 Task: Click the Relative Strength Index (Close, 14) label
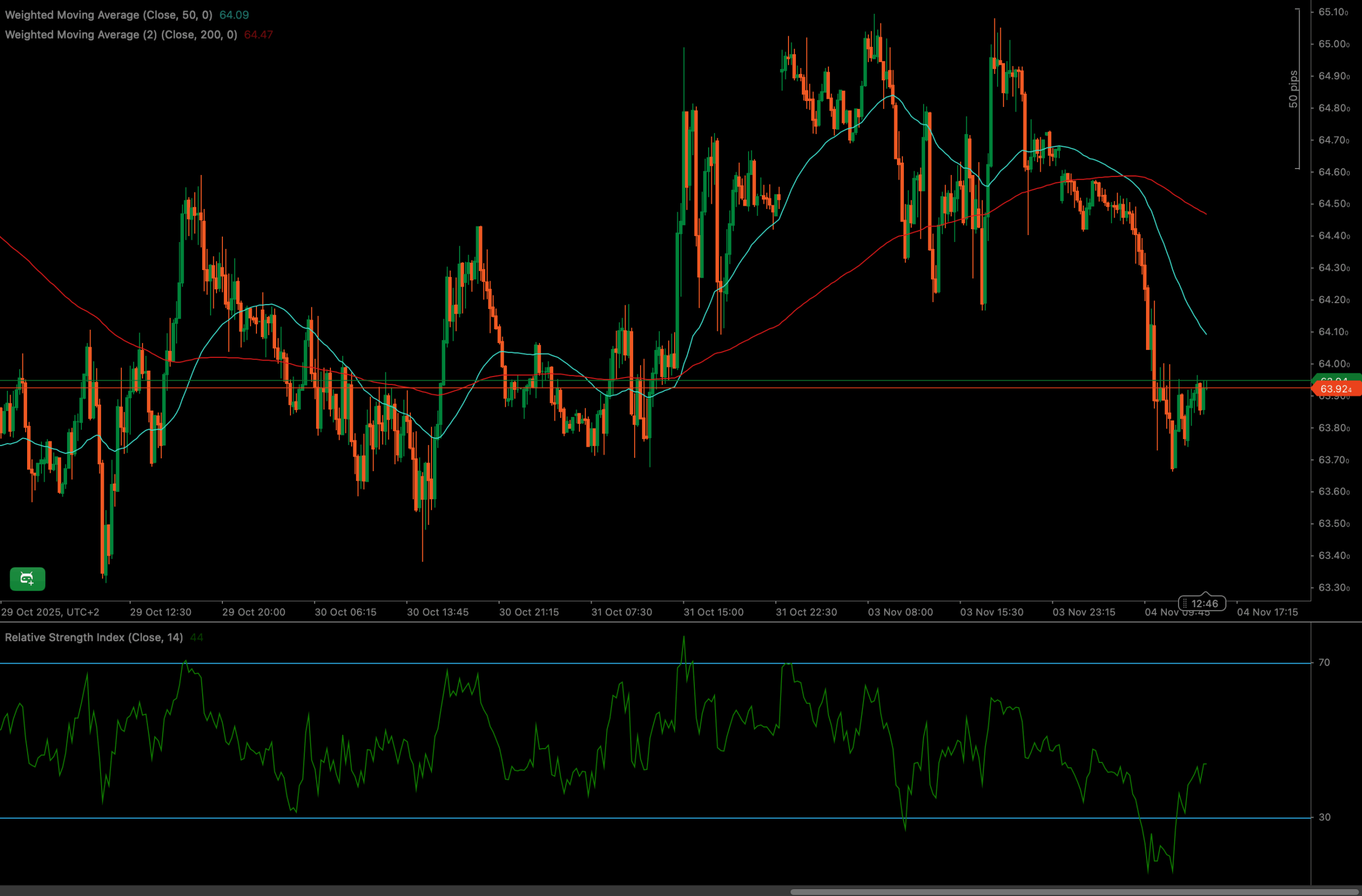(94, 638)
